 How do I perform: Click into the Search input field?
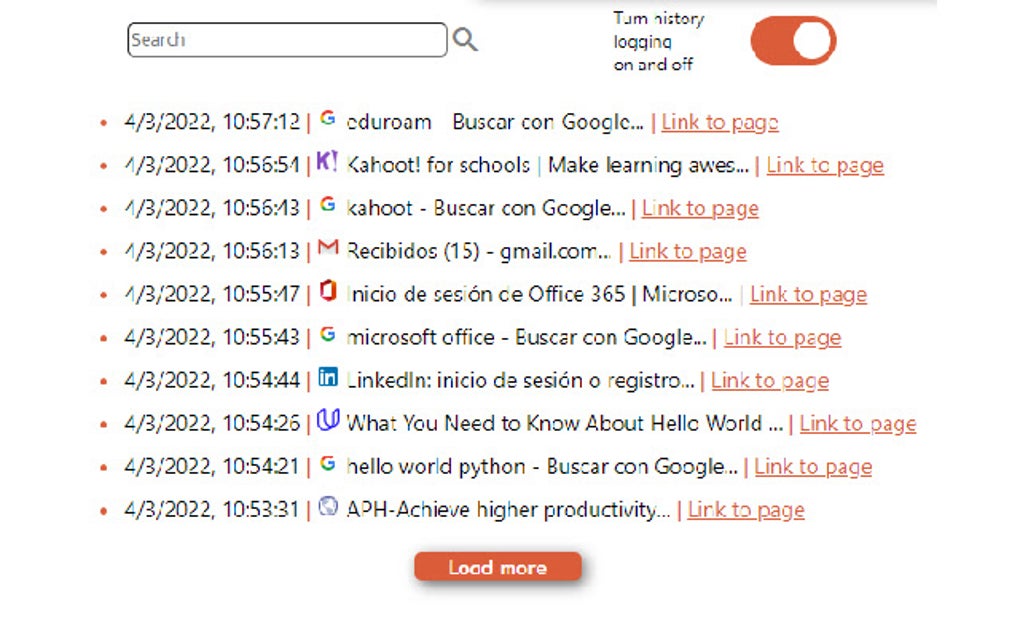pyautogui.click(x=287, y=40)
